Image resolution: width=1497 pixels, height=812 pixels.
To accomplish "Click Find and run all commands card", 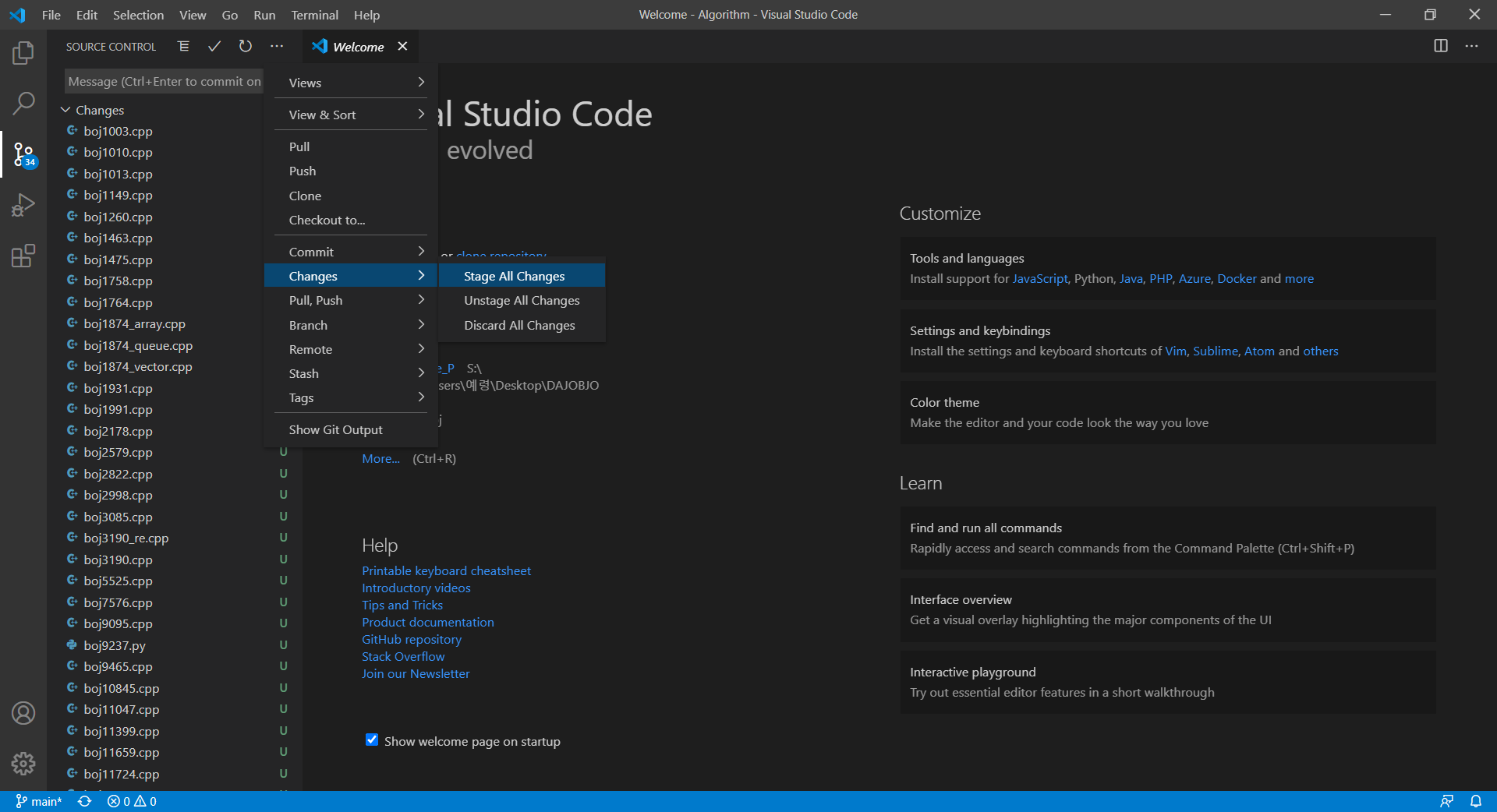I will coord(1168,538).
